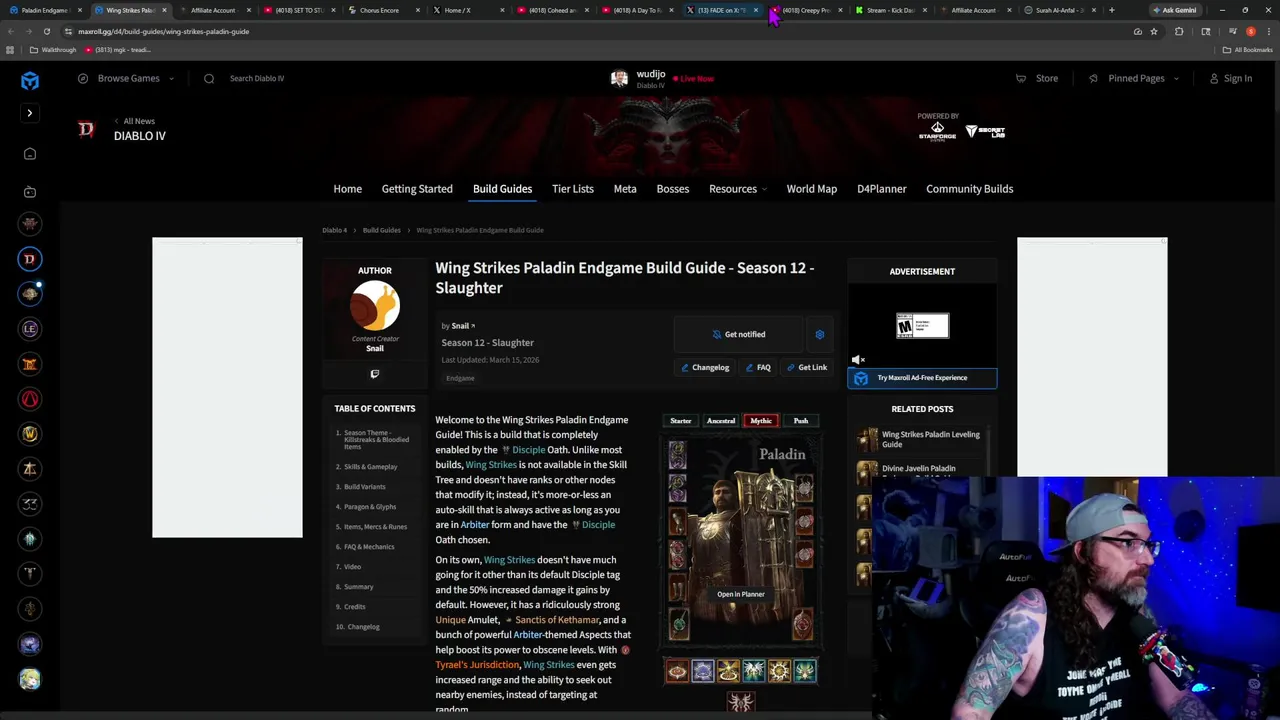The height and width of the screenshot is (720, 1280).
Task: Select the Last Epoch LE sidebar icon
Action: point(30,329)
